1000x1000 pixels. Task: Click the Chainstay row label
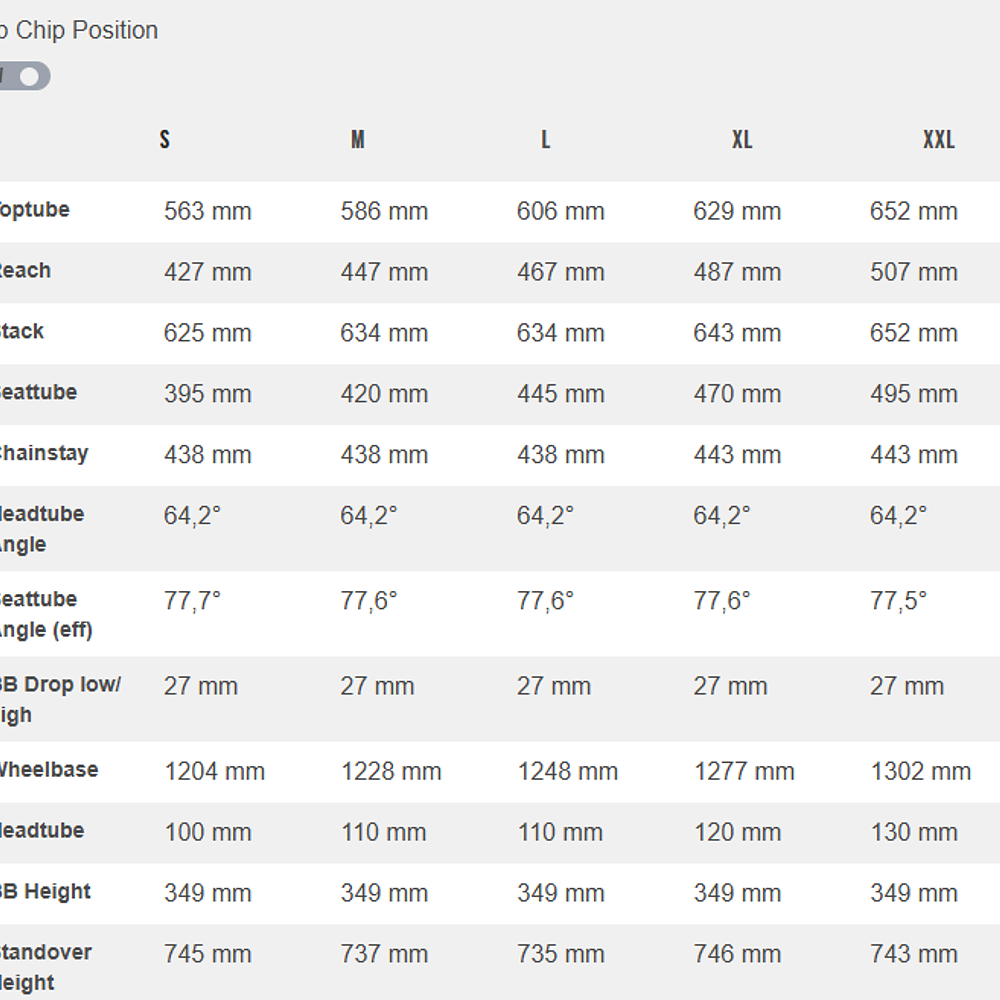point(42,453)
